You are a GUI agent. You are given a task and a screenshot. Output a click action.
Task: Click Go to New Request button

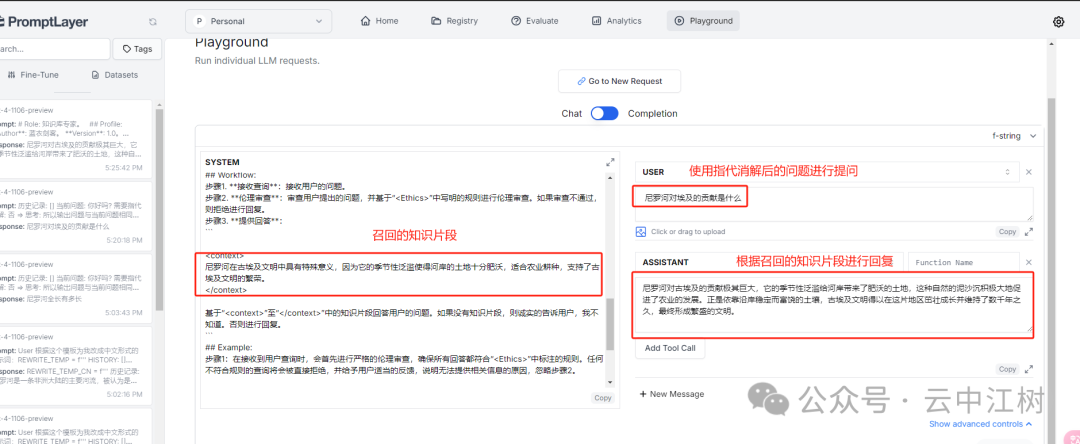pos(619,81)
